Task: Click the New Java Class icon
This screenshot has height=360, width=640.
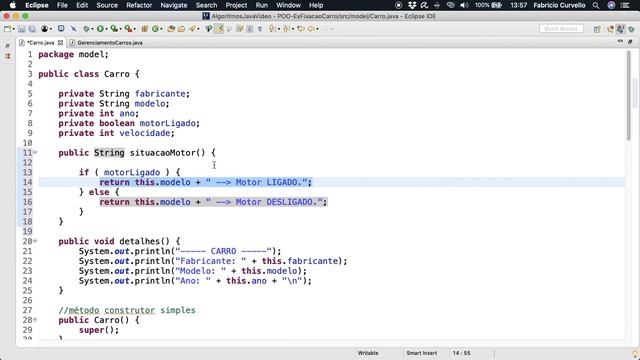Action: pyautogui.click(x=155, y=29)
